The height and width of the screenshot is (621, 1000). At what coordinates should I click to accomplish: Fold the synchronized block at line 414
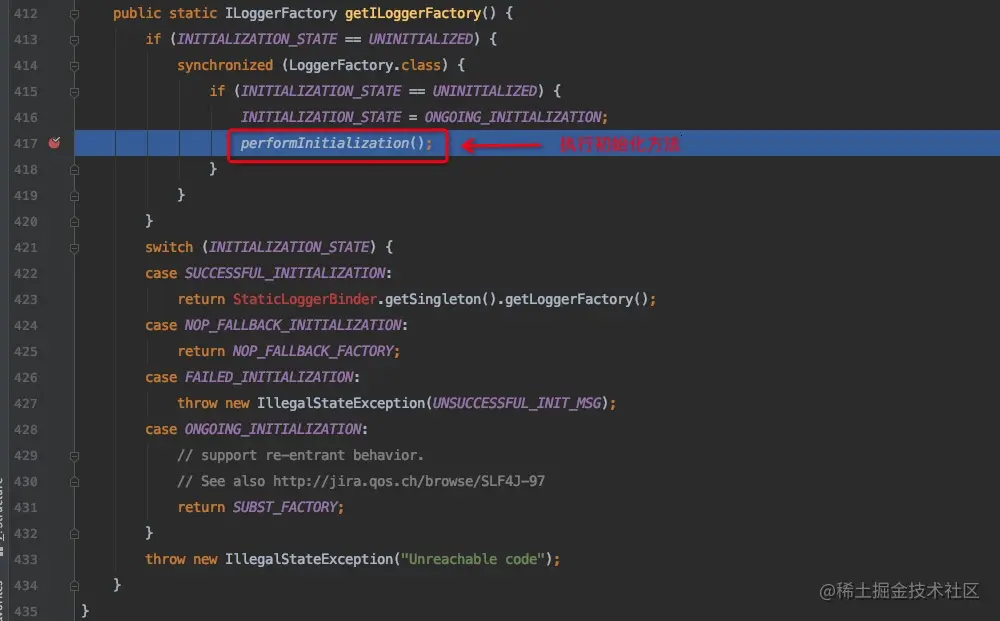pos(75,66)
